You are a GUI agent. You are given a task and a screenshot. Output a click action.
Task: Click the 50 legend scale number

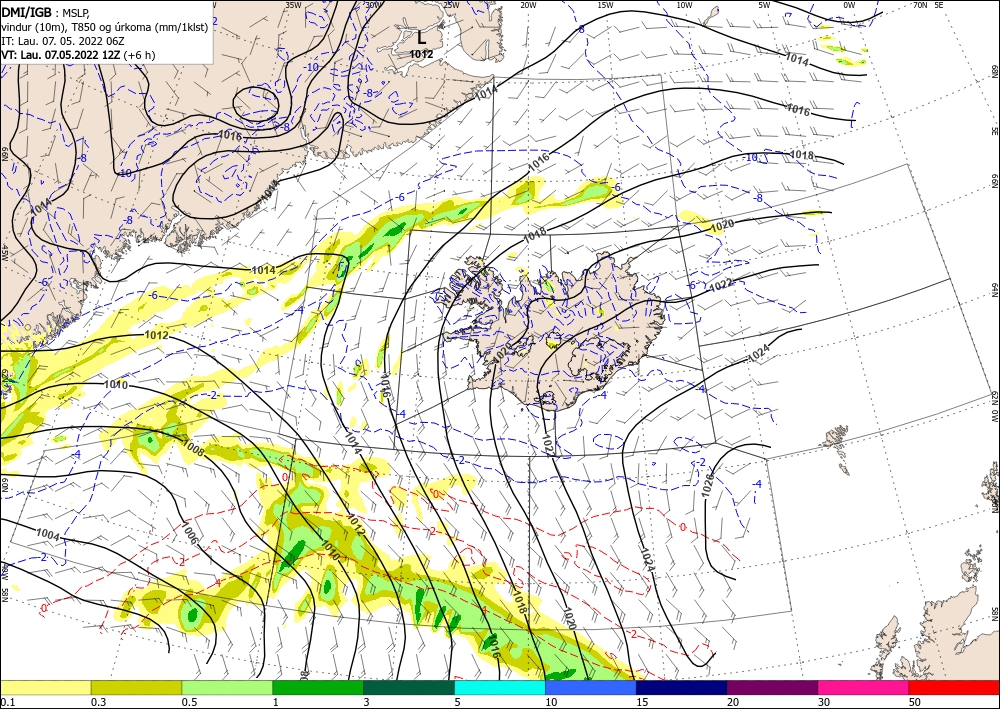pos(915,702)
